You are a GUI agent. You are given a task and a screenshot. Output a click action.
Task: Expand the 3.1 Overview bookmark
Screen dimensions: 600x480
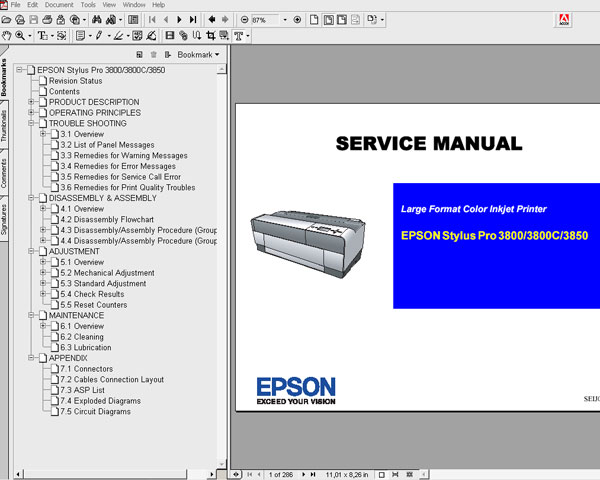pyautogui.click(x=43, y=134)
